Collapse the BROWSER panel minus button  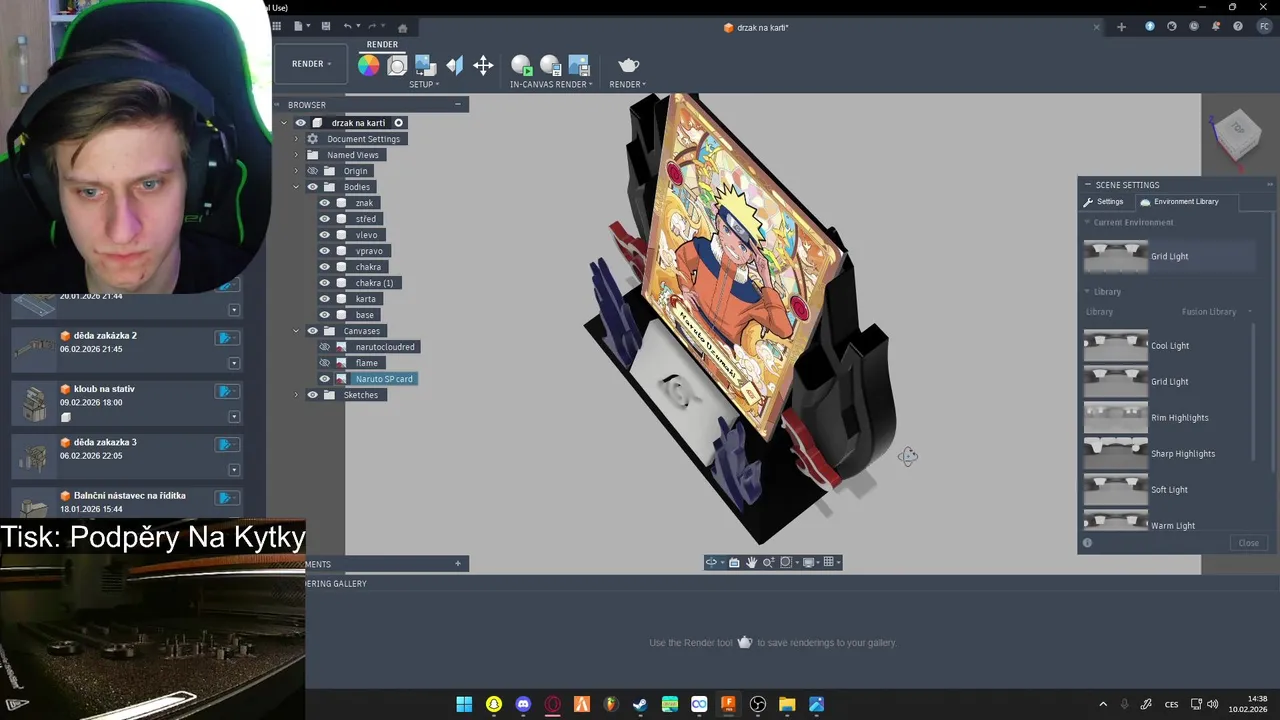(458, 104)
